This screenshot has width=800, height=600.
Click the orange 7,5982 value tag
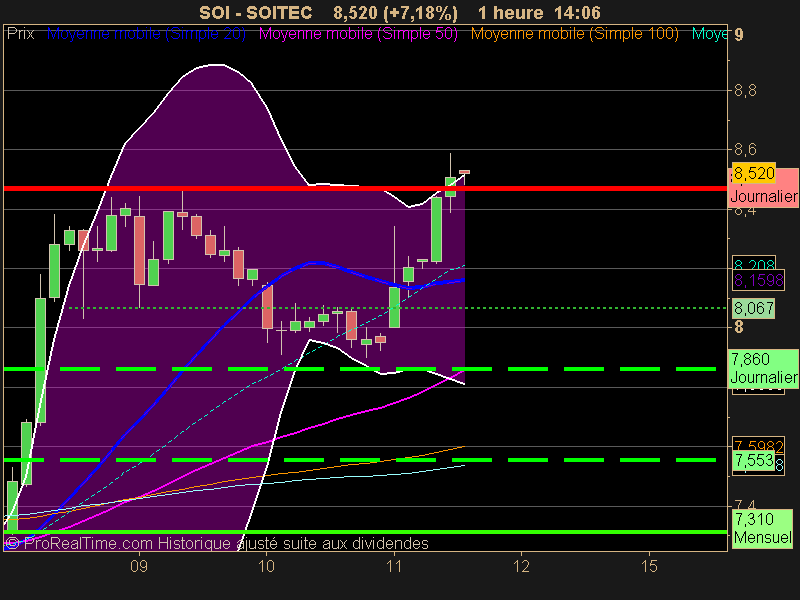click(758, 444)
